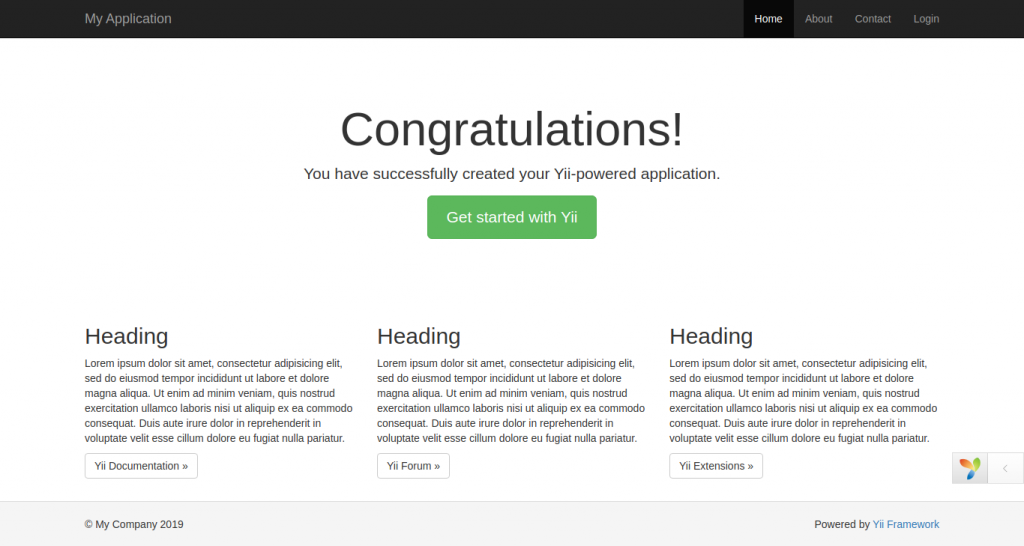Follow the Yii Framework footer link
1024x546 pixels.
tap(906, 524)
